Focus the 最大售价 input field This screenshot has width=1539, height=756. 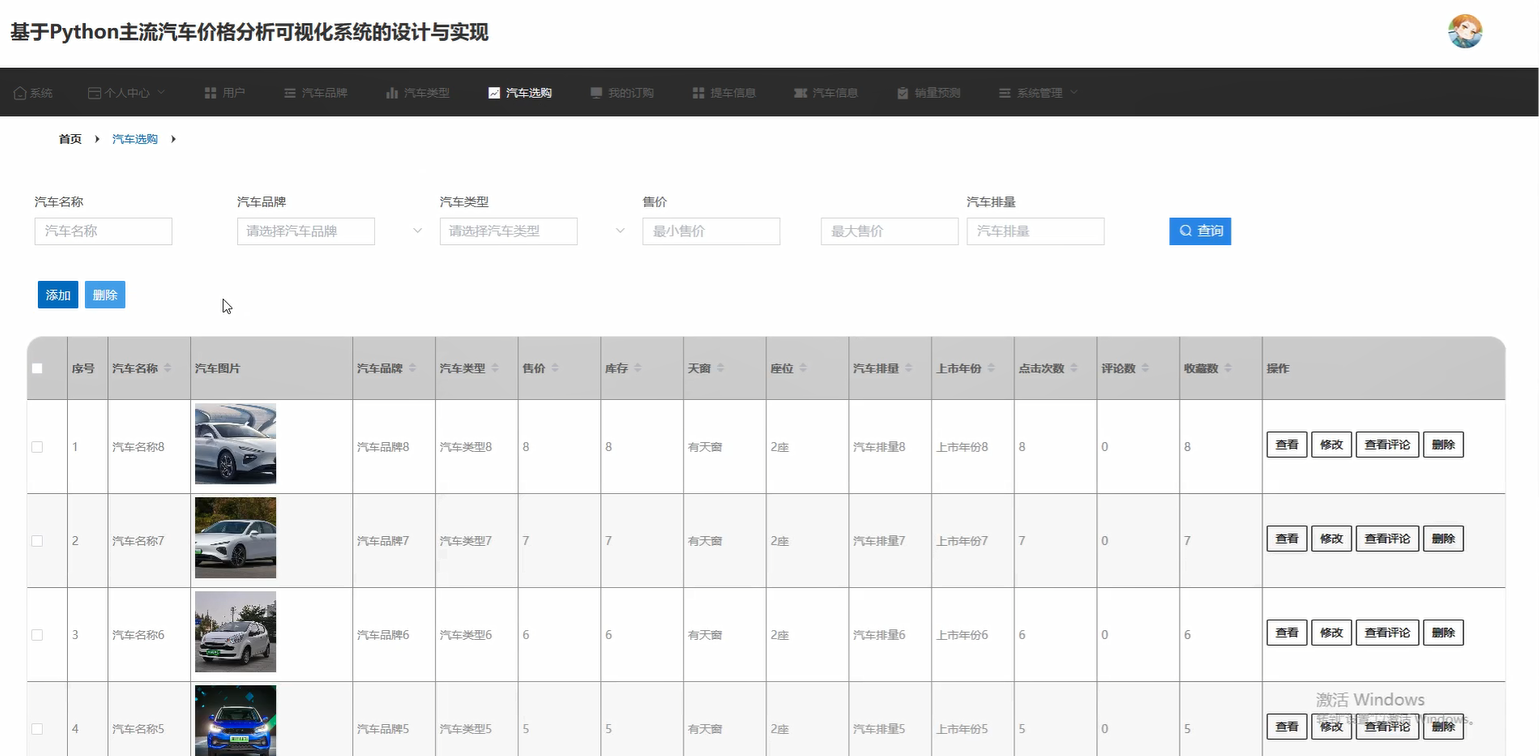pyautogui.click(x=890, y=231)
